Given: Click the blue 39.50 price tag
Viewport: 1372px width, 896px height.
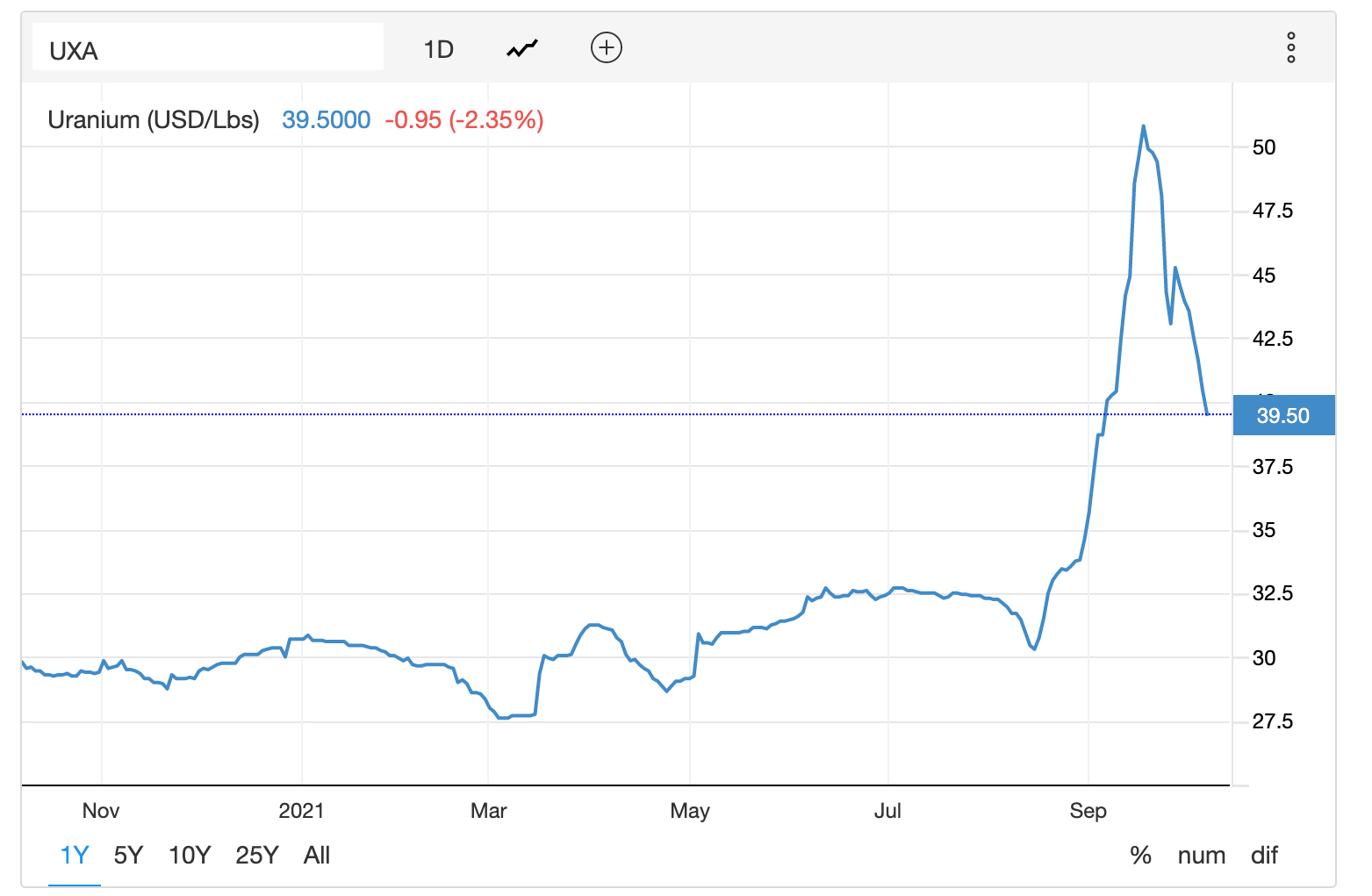Looking at the screenshot, I should click(x=1283, y=415).
